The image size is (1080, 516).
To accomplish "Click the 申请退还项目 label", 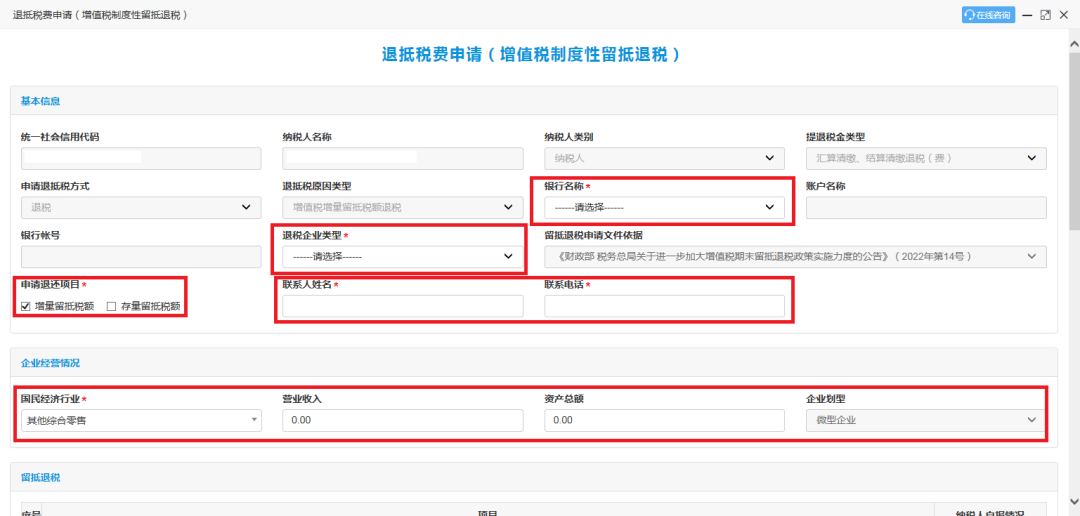I will [50, 285].
